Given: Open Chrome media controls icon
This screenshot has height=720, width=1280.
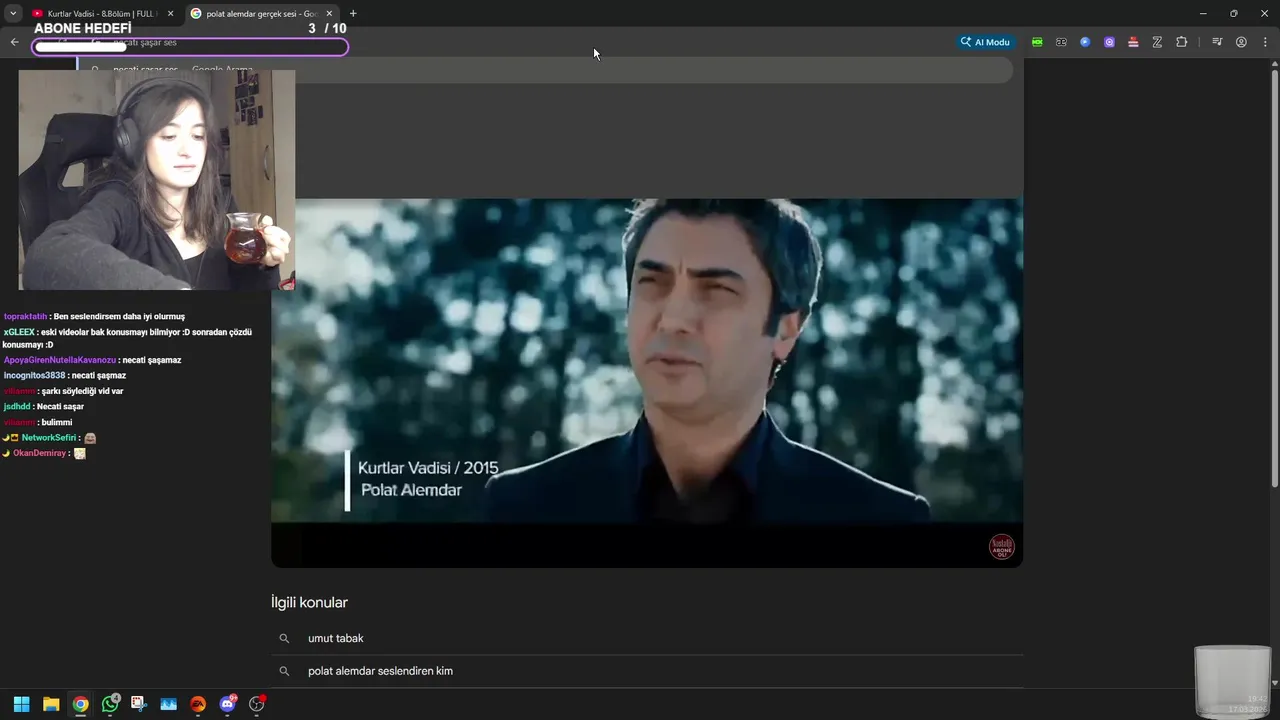Looking at the screenshot, I should click(1217, 42).
